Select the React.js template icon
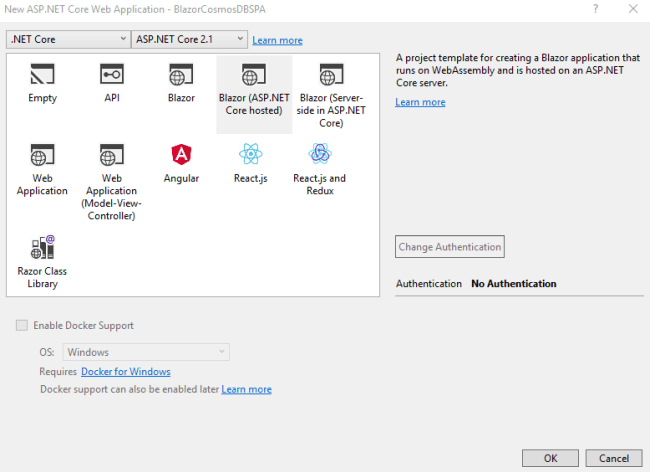Viewport: 650px width, 472px height. [251, 154]
